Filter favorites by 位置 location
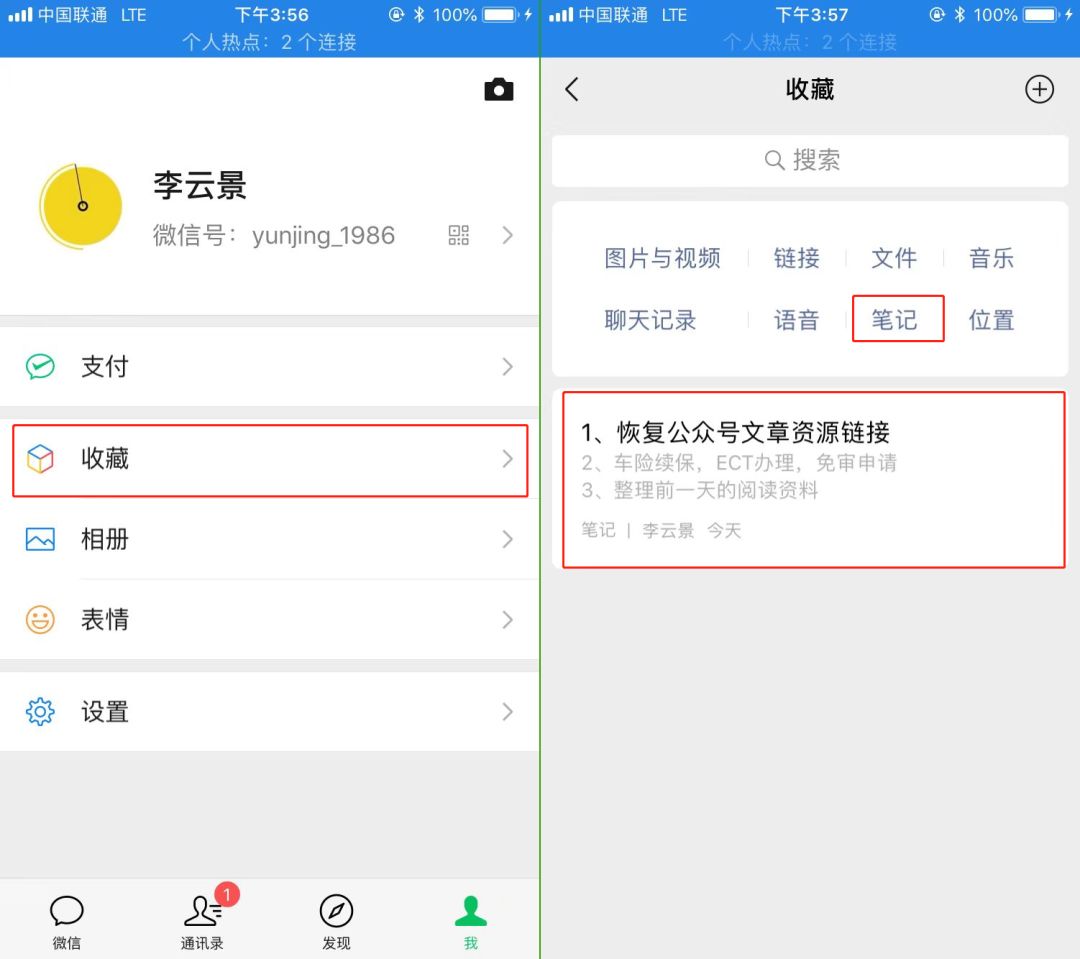This screenshot has height=959, width=1080. [992, 320]
